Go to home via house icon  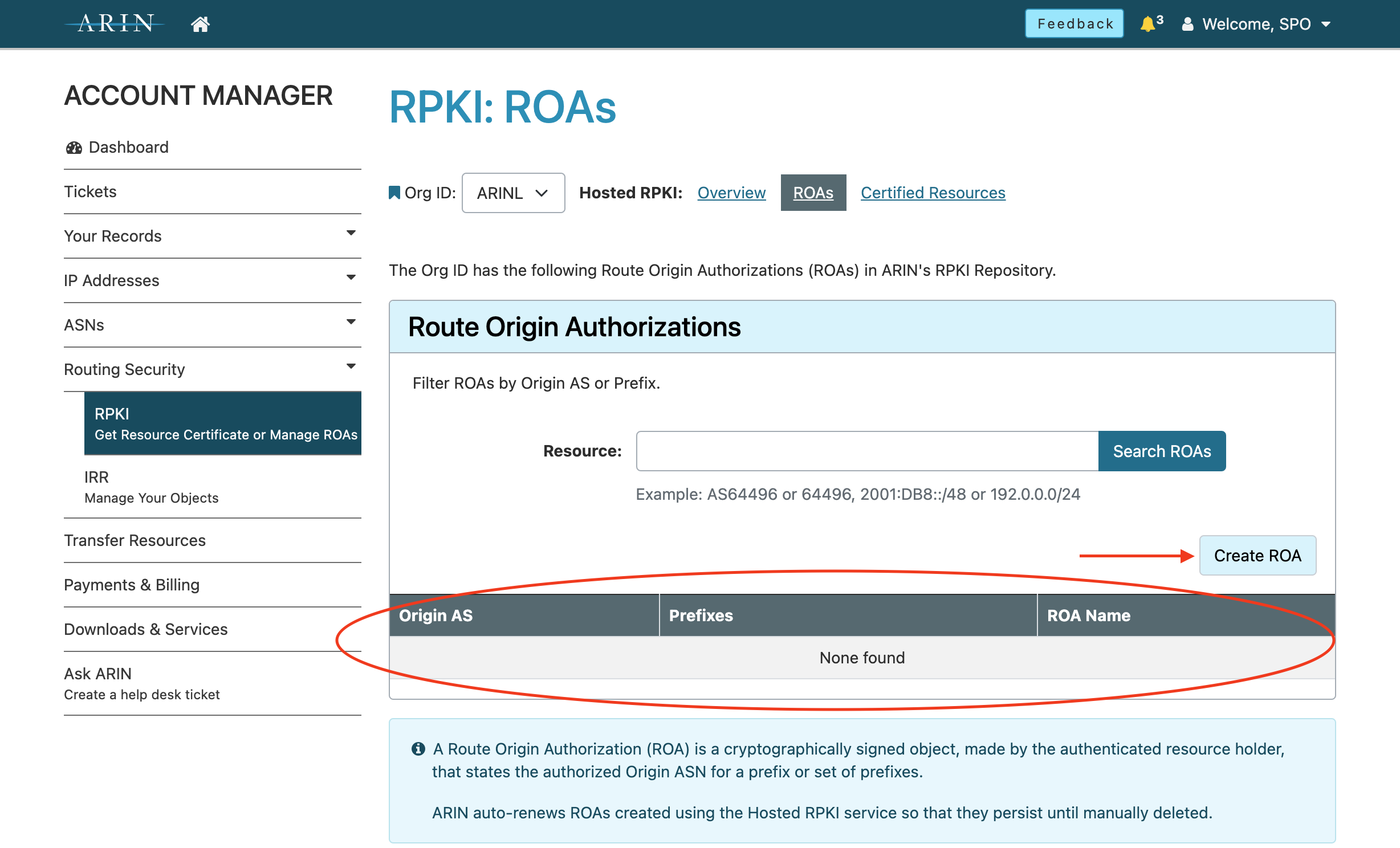pyautogui.click(x=200, y=24)
